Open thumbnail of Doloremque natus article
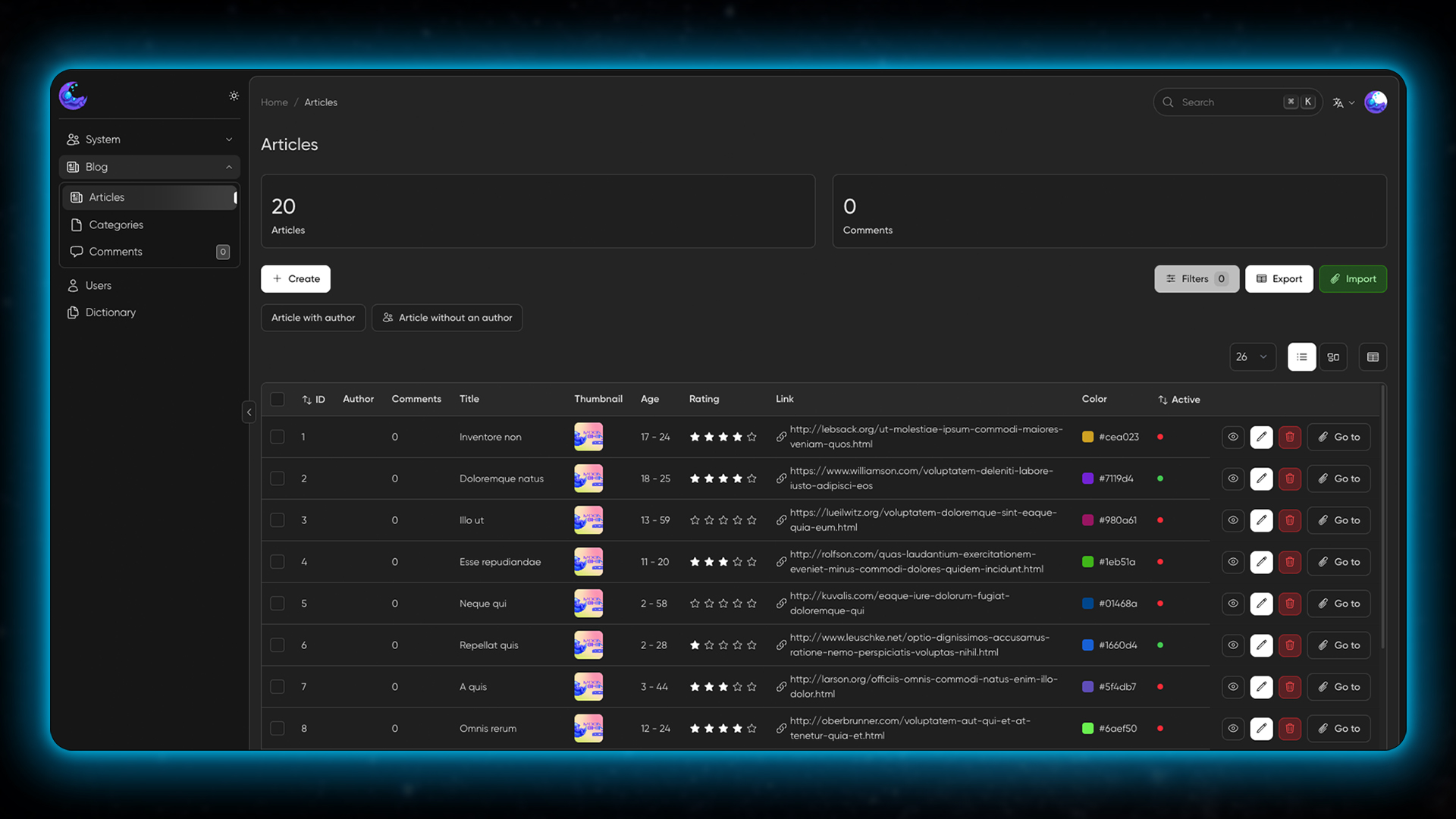 pyautogui.click(x=588, y=479)
